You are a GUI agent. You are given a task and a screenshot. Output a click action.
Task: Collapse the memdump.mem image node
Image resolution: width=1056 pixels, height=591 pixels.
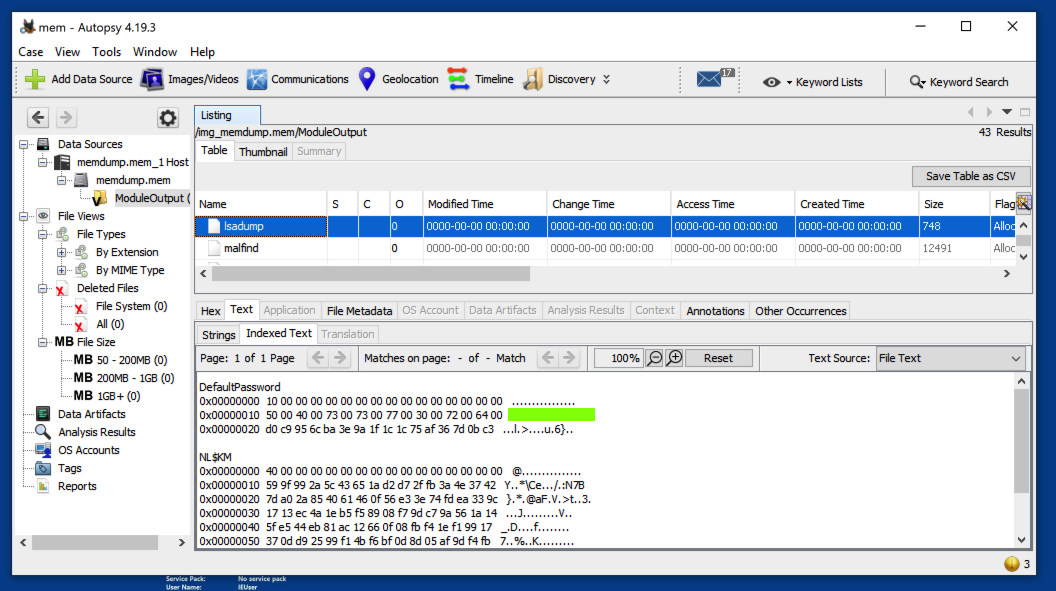61,180
